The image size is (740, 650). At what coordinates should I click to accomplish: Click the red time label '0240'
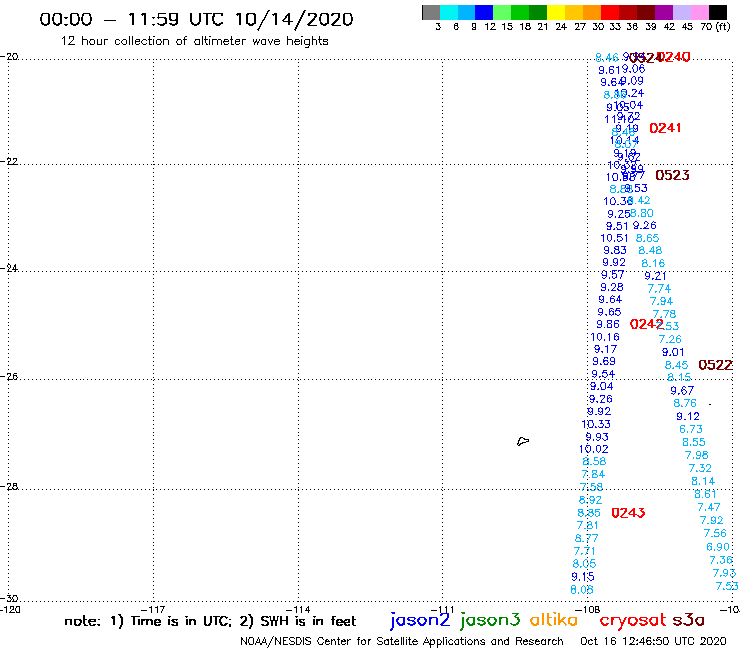(x=673, y=57)
